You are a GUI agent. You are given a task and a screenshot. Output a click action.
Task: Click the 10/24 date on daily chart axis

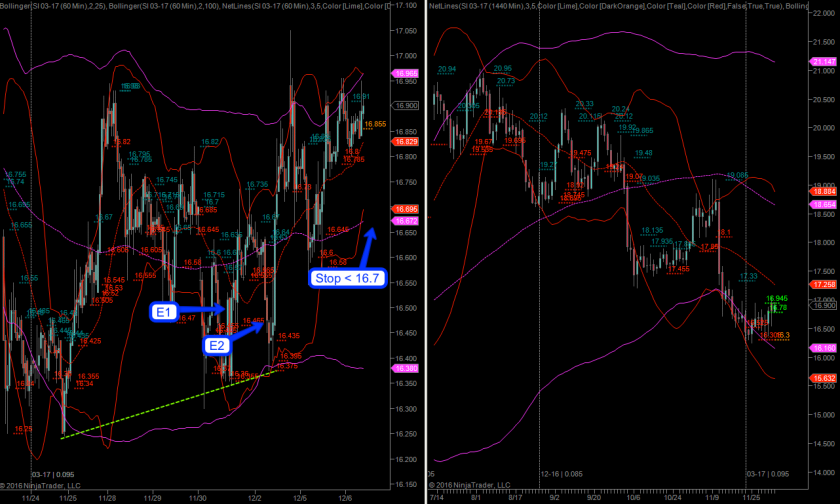pos(673,498)
